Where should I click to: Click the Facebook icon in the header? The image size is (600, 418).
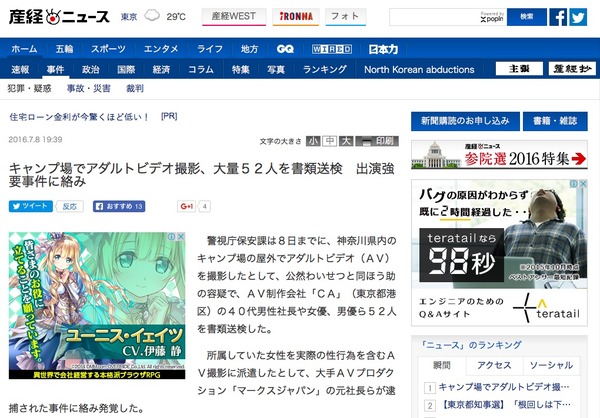[x=558, y=17]
